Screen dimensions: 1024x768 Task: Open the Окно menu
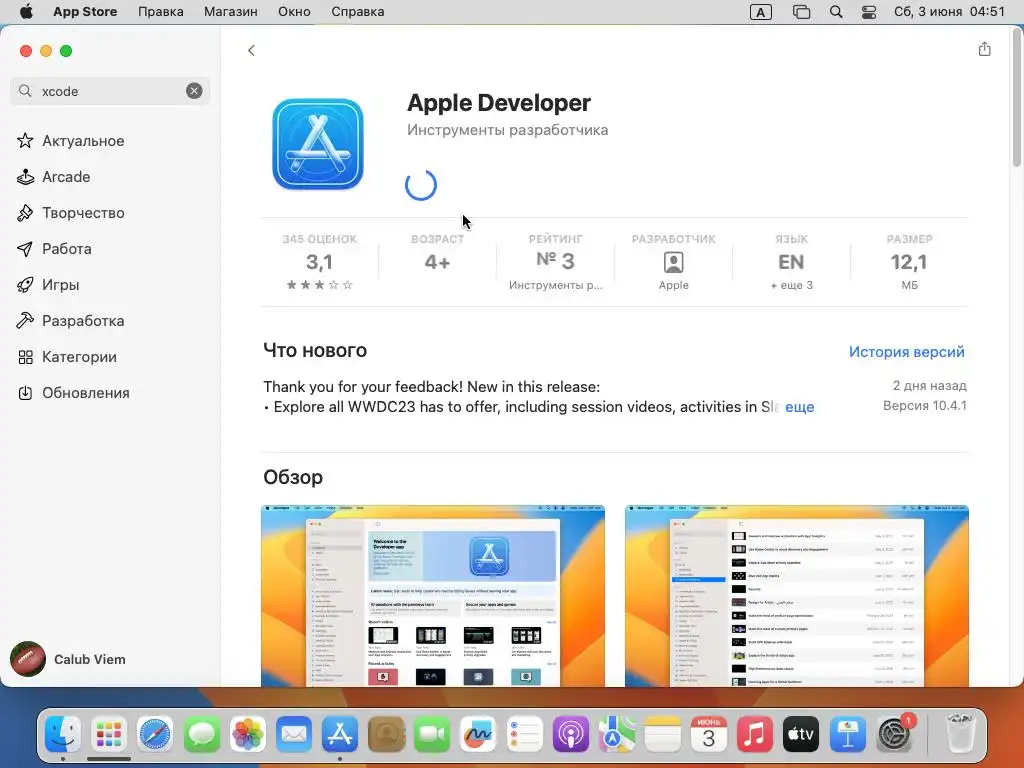pos(294,12)
